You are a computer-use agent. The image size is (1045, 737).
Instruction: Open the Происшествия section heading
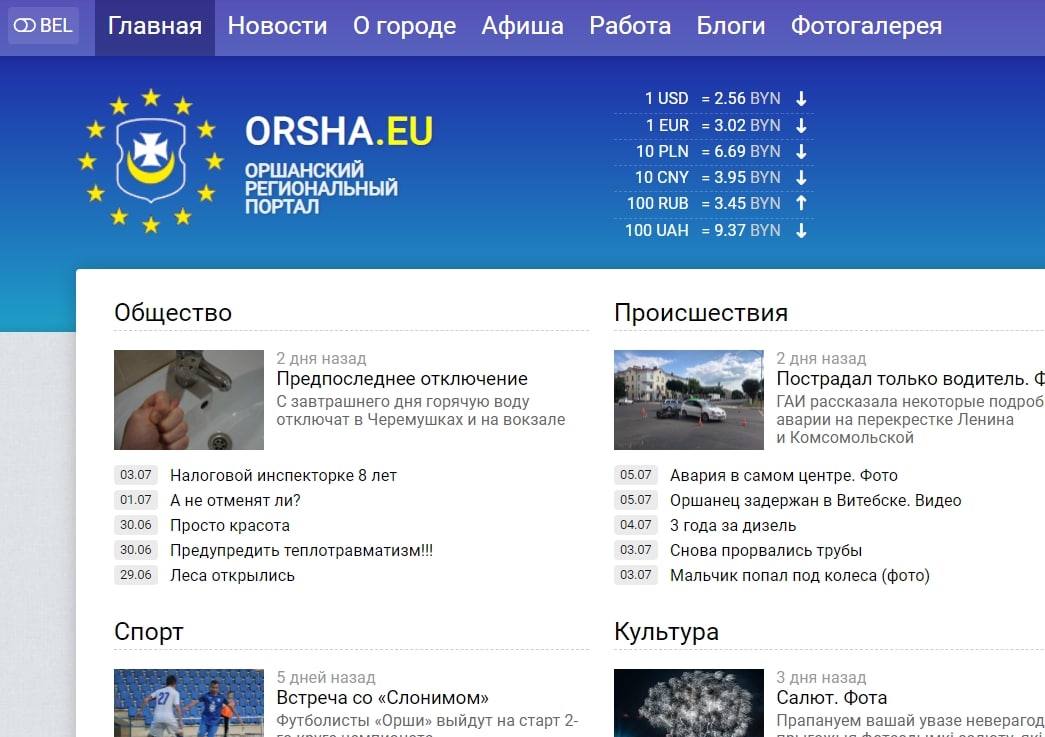(700, 313)
